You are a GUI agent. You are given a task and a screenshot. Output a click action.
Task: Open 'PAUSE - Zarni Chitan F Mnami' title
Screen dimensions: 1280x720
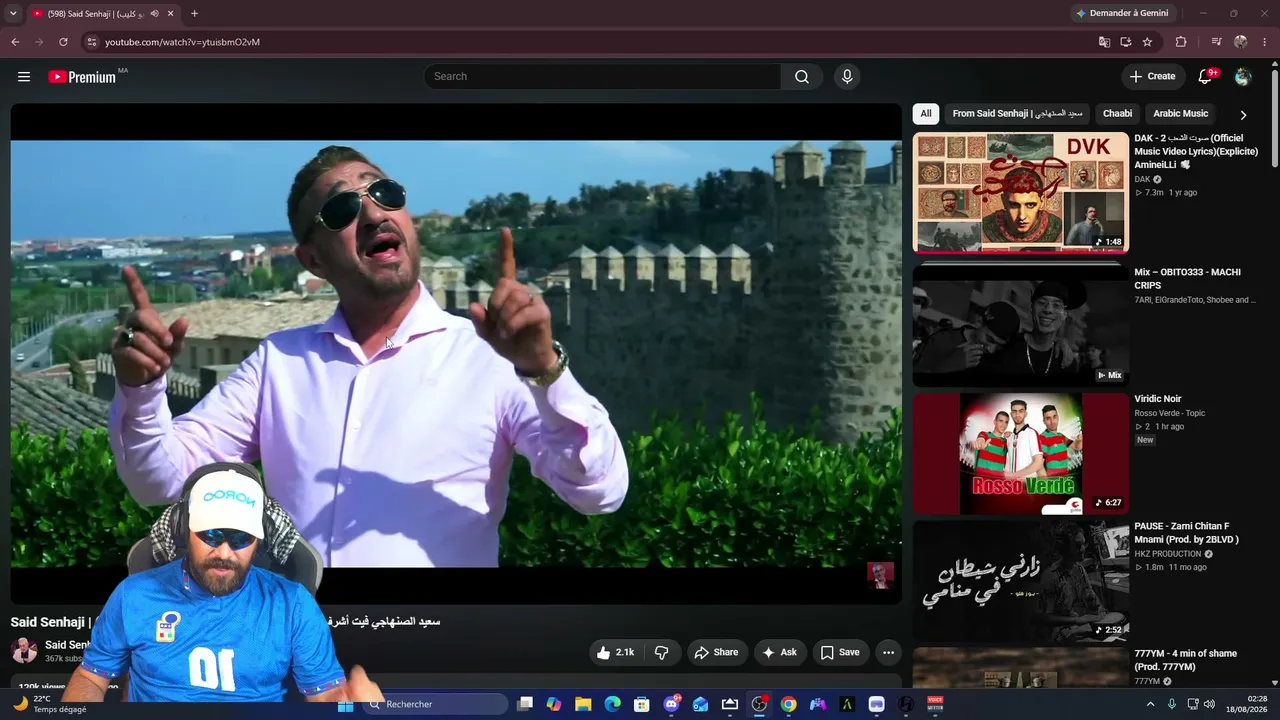click(1186, 533)
